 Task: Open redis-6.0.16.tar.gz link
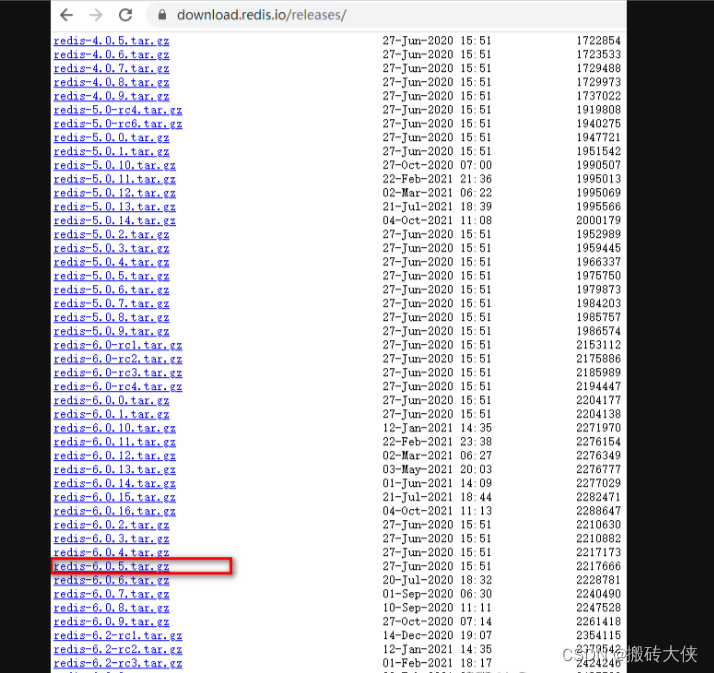tap(115, 511)
